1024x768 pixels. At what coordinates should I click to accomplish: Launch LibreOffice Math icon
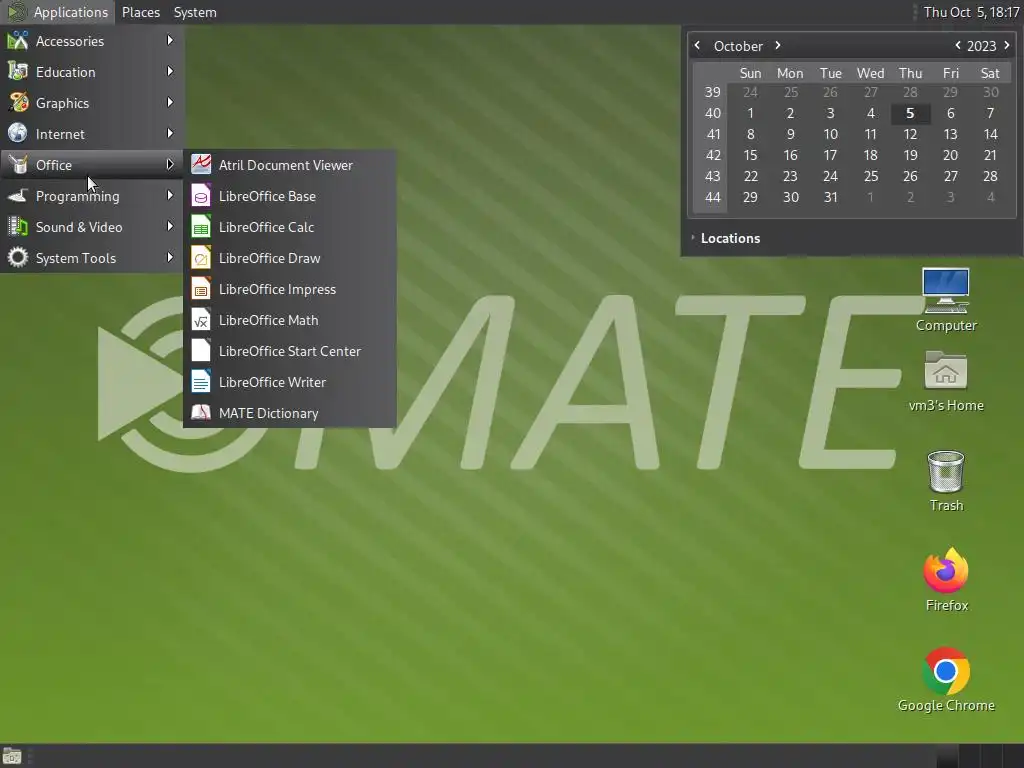click(x=200, y=320)
